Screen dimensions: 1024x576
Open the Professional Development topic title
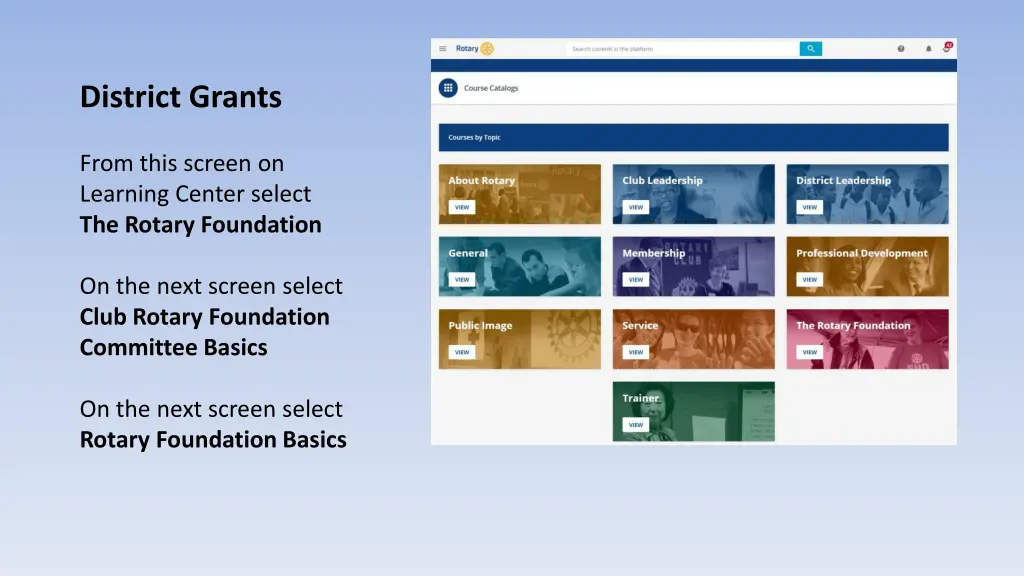point(861,253)
